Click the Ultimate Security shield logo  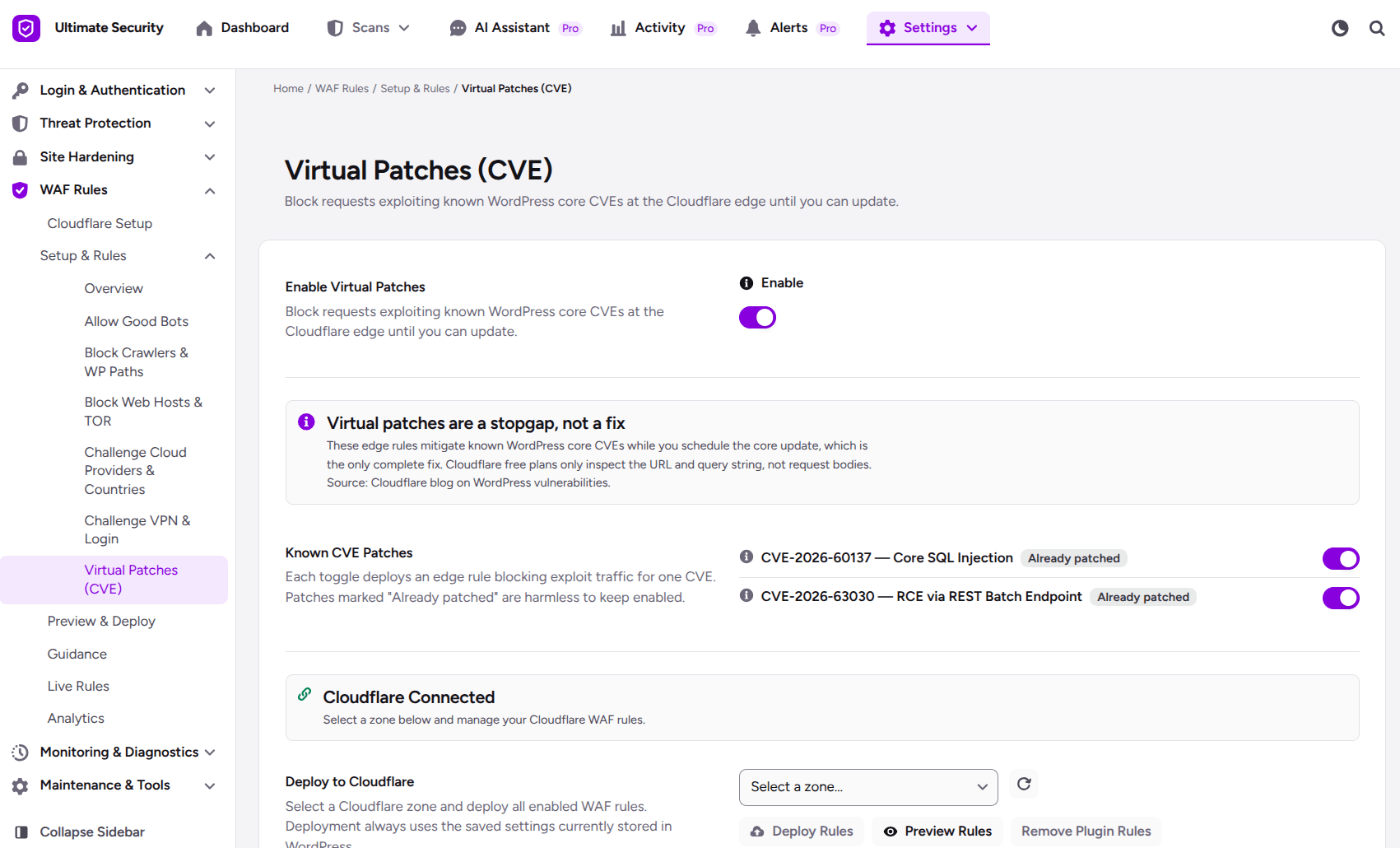(x=26, y=28)
